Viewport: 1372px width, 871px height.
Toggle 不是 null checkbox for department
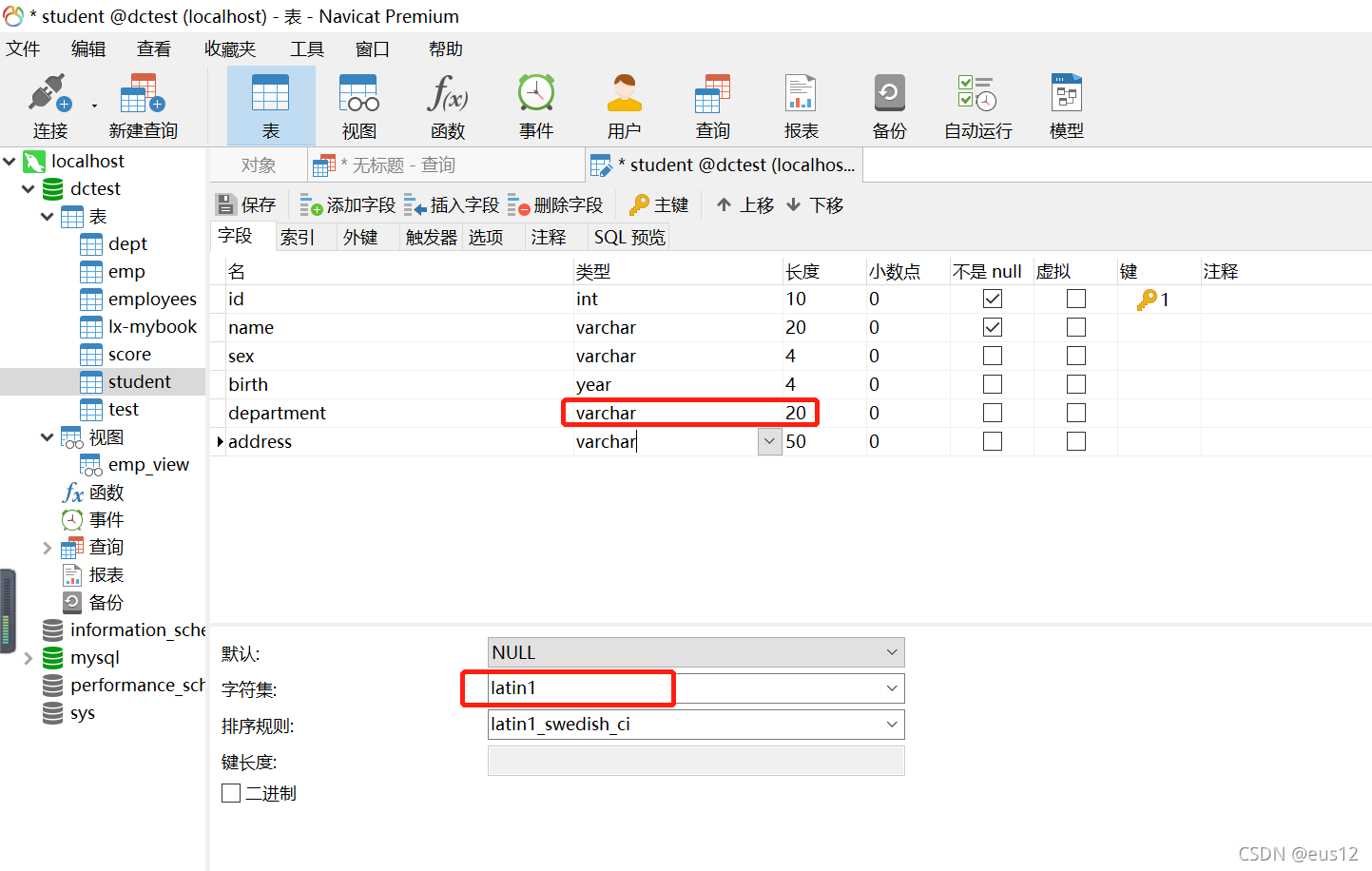[993, 413]
